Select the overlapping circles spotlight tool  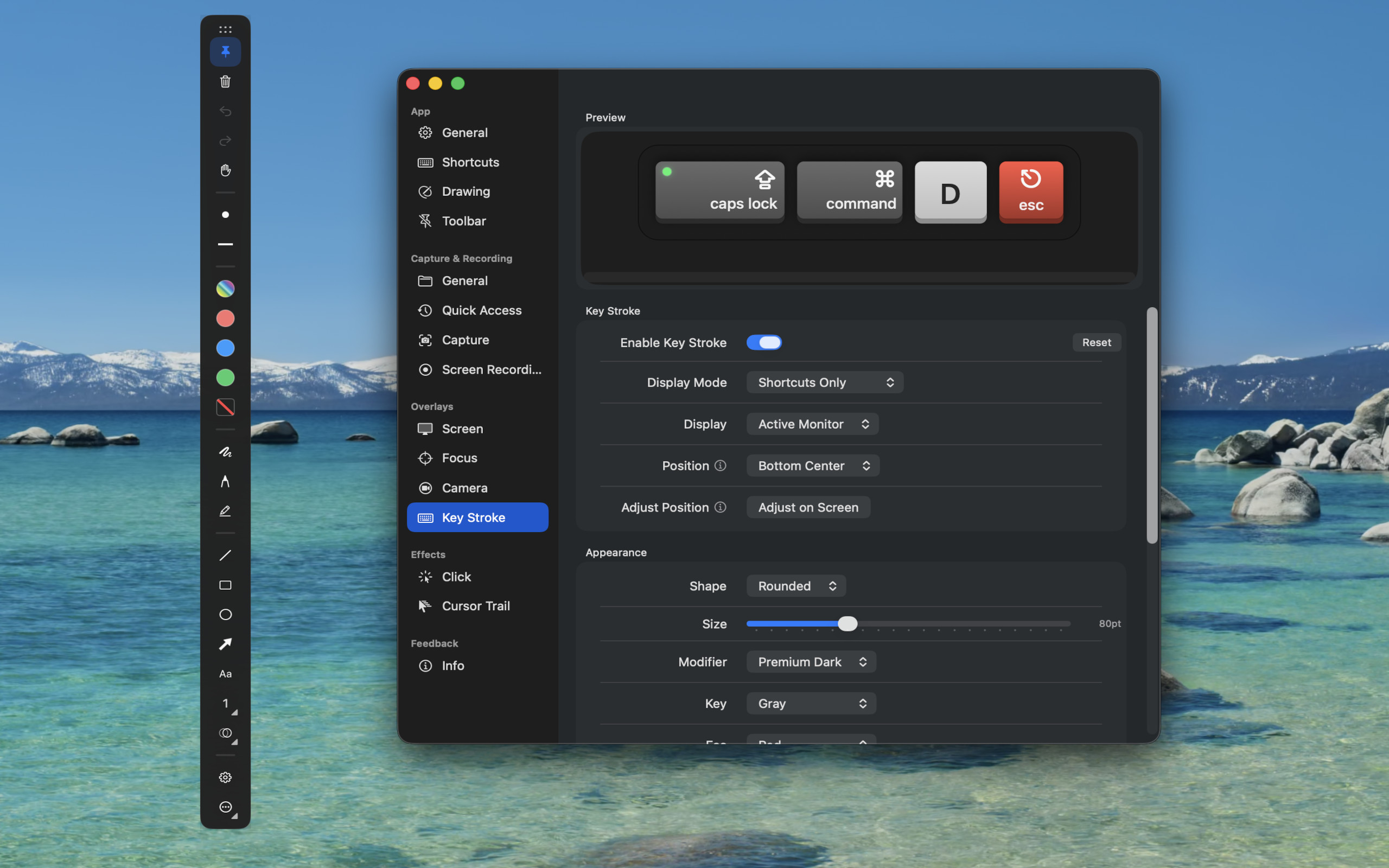225,733
